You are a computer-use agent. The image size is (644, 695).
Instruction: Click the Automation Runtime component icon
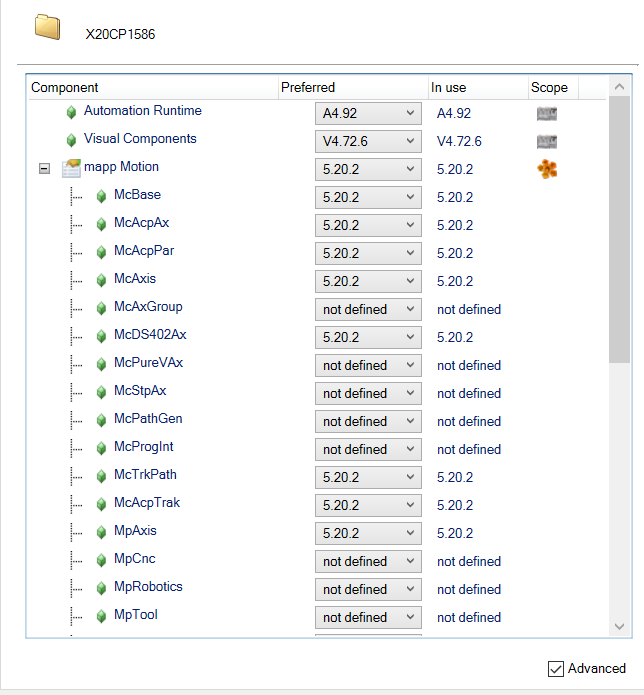pyautogui.click(x=71, y=113)
